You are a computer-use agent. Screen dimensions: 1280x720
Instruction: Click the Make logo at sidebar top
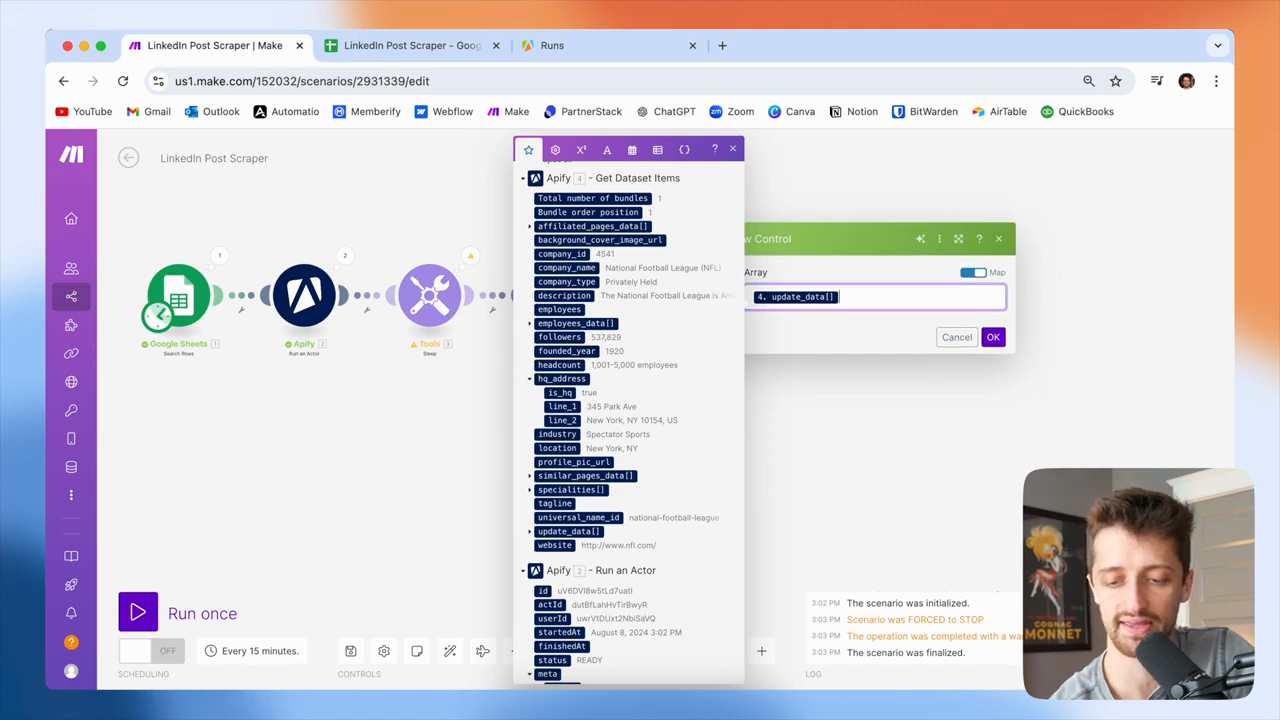[71, 154]
